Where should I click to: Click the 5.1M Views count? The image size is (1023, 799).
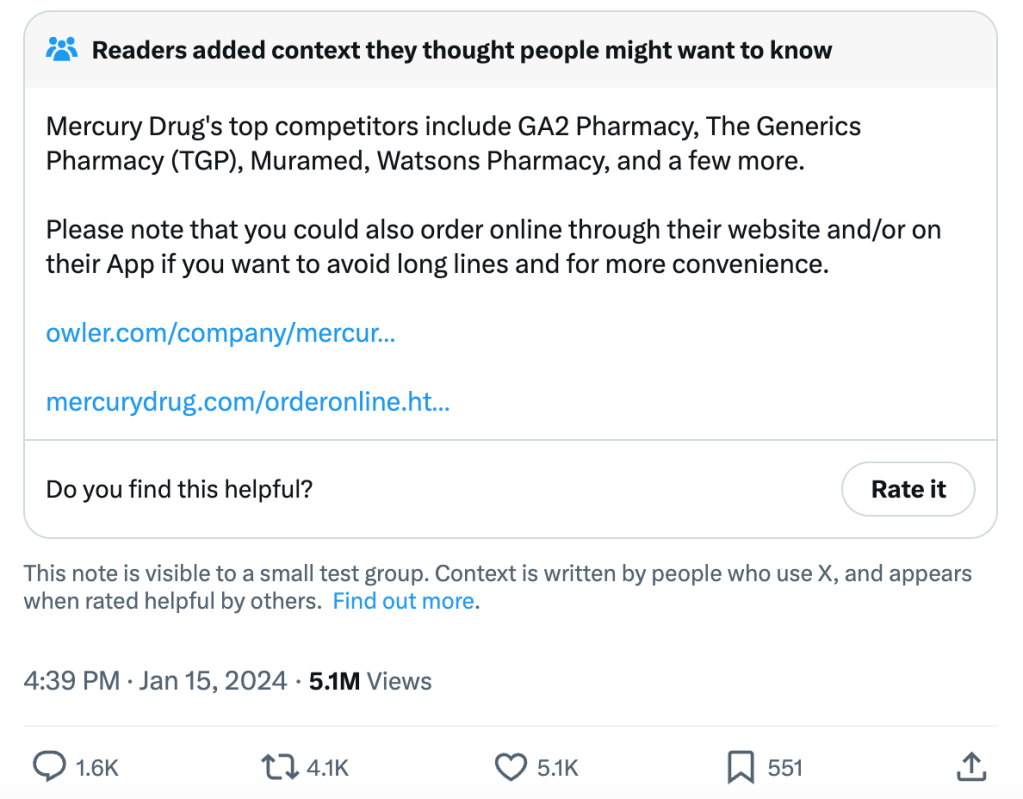click(370, 681)
